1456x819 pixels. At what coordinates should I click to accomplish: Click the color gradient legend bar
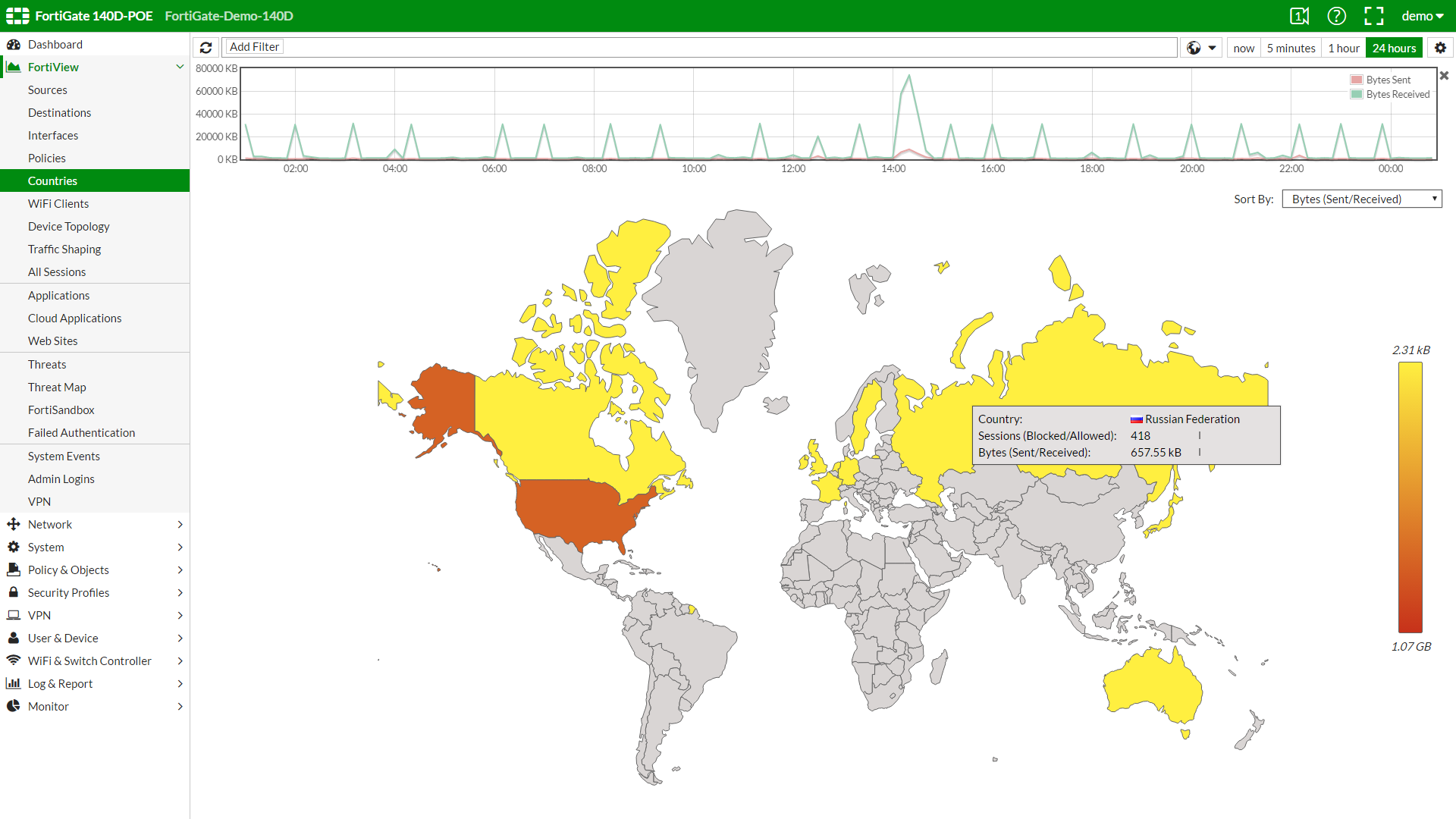pos(1410,497)
